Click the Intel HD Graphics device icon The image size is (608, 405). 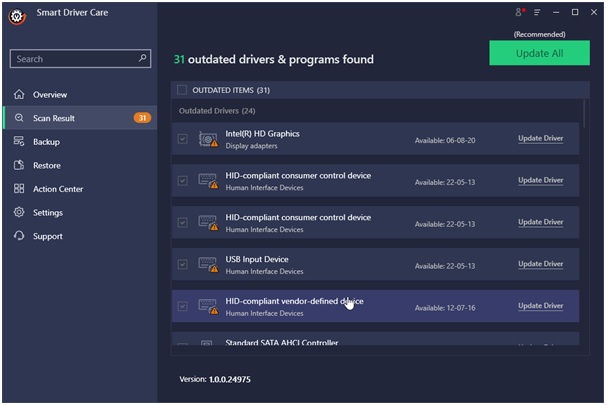[207, 139]
